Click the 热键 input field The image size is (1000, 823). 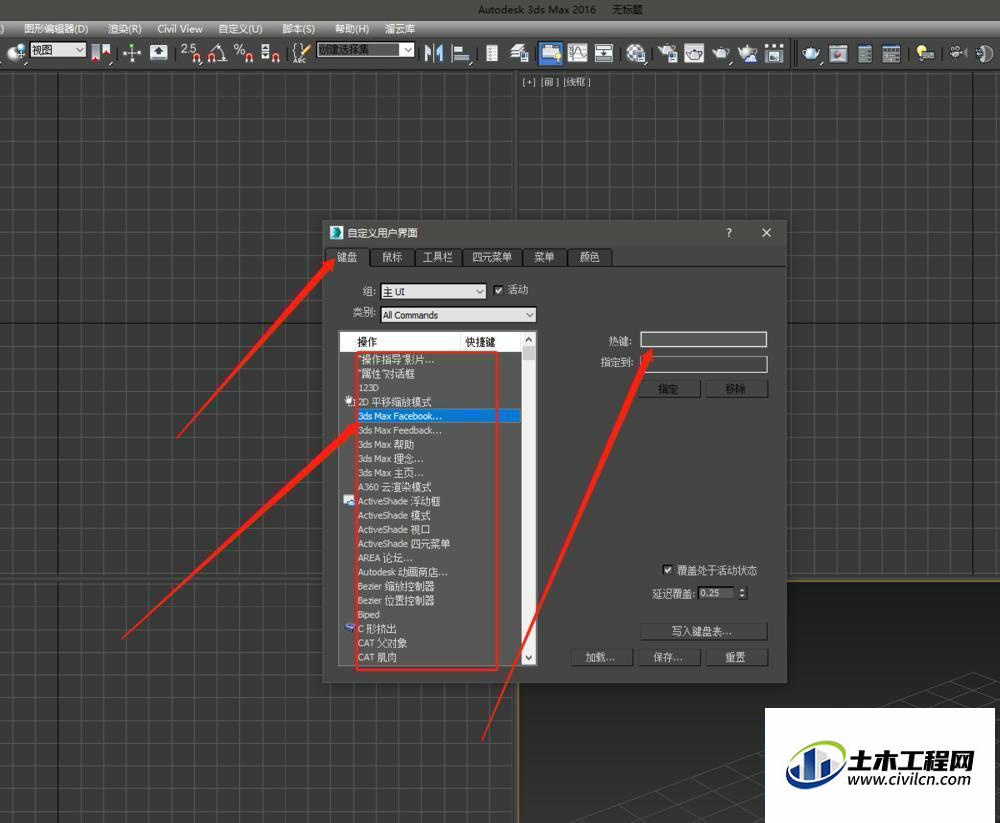tap(703, 339)
